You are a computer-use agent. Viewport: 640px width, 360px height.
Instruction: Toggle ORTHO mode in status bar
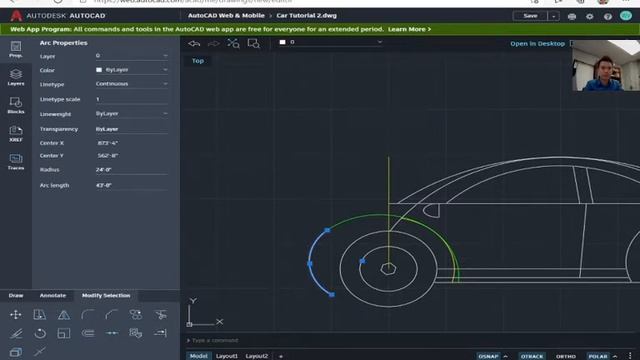tap(565, 356)
